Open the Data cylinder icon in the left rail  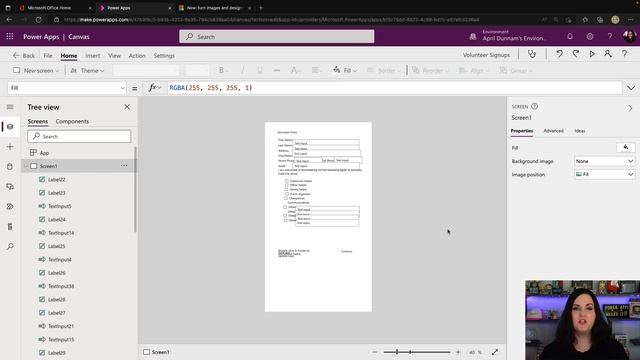point(10,167)
